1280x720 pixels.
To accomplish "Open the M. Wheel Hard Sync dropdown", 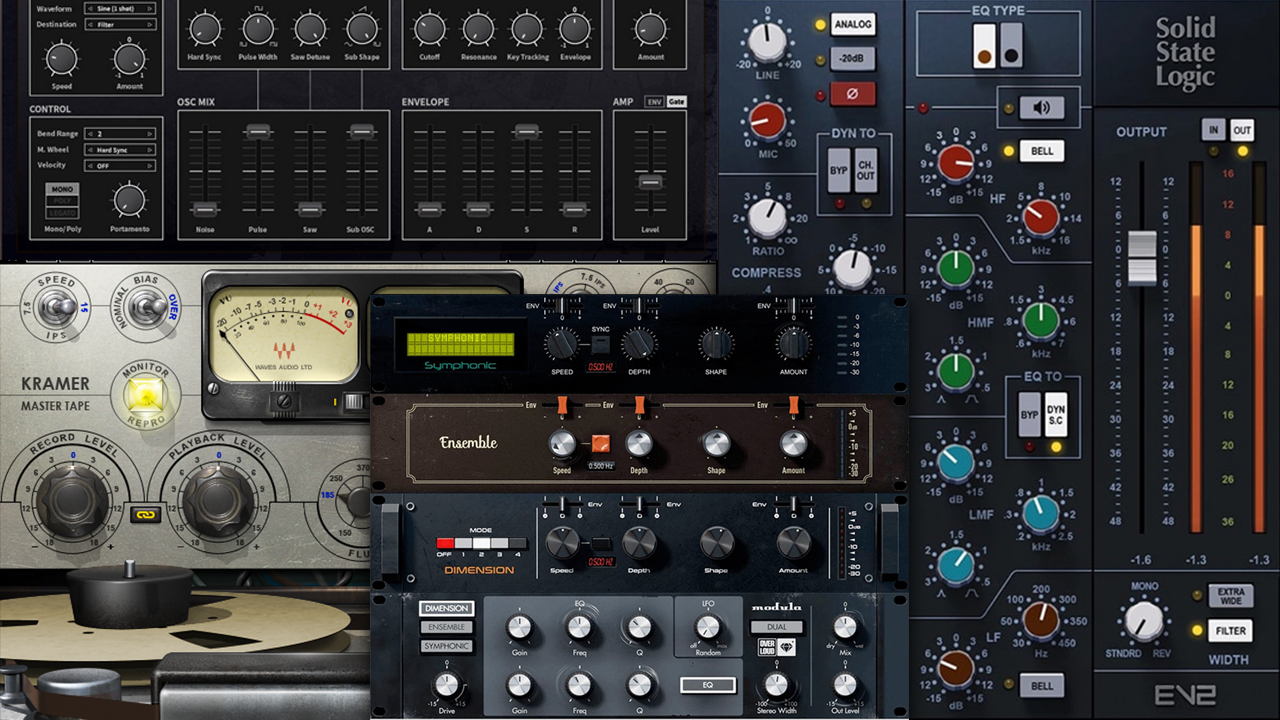I will tap(120, 149).
